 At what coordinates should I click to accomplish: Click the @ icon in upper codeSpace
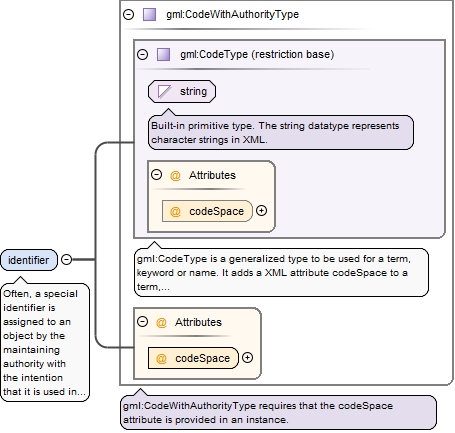click(x=175, y=211)
